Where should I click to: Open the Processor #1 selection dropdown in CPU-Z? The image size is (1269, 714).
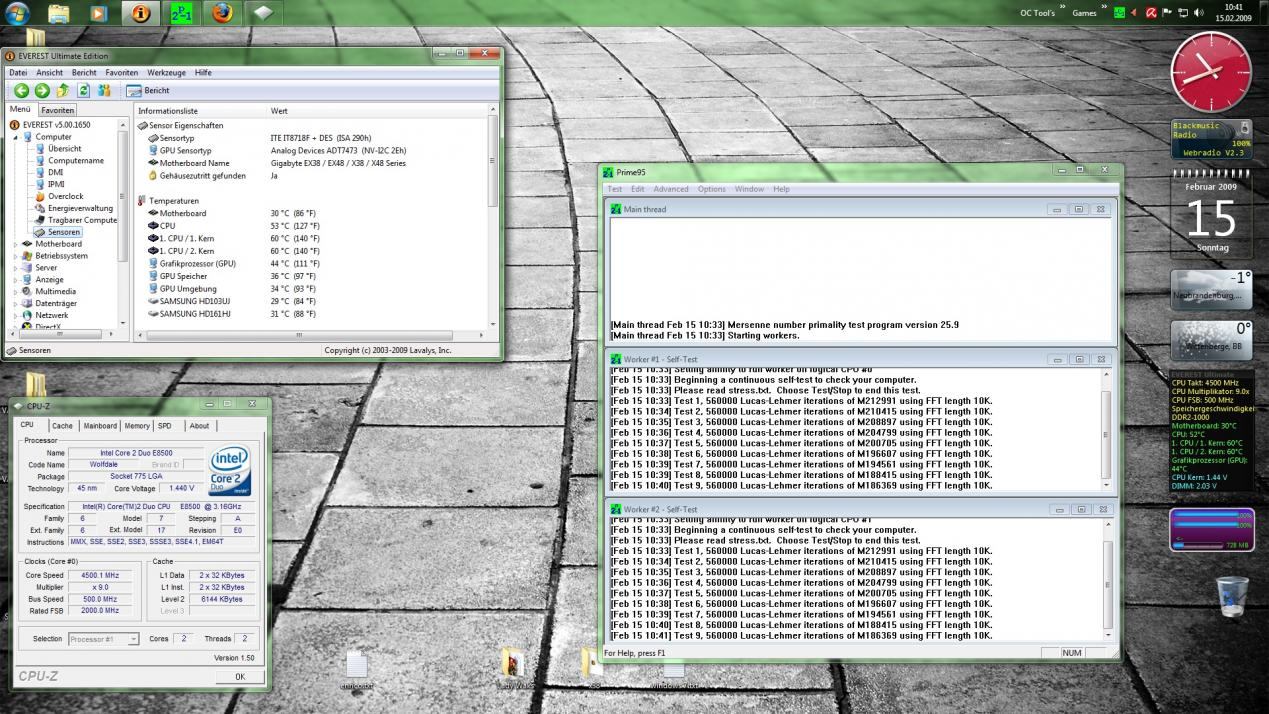pyautogui.click(x=103, y=639)
